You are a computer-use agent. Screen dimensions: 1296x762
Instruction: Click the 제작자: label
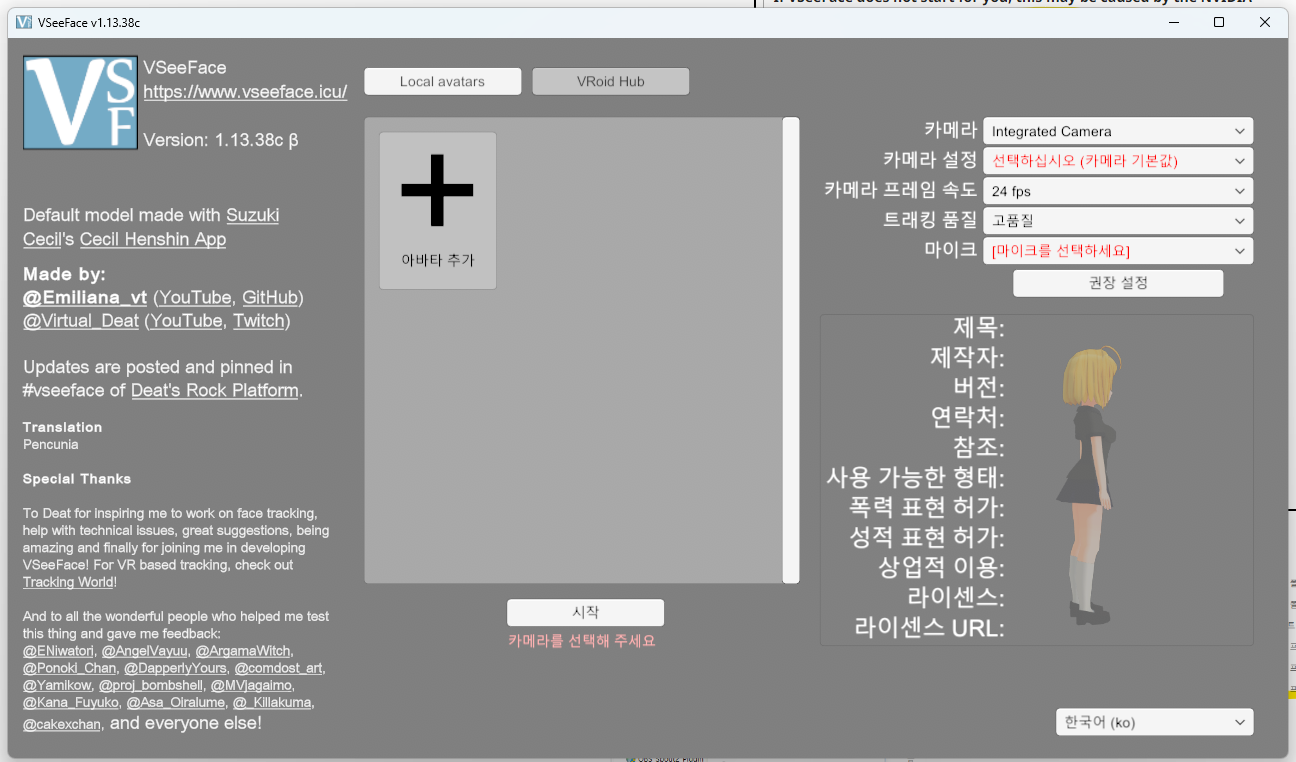point(968,358)
